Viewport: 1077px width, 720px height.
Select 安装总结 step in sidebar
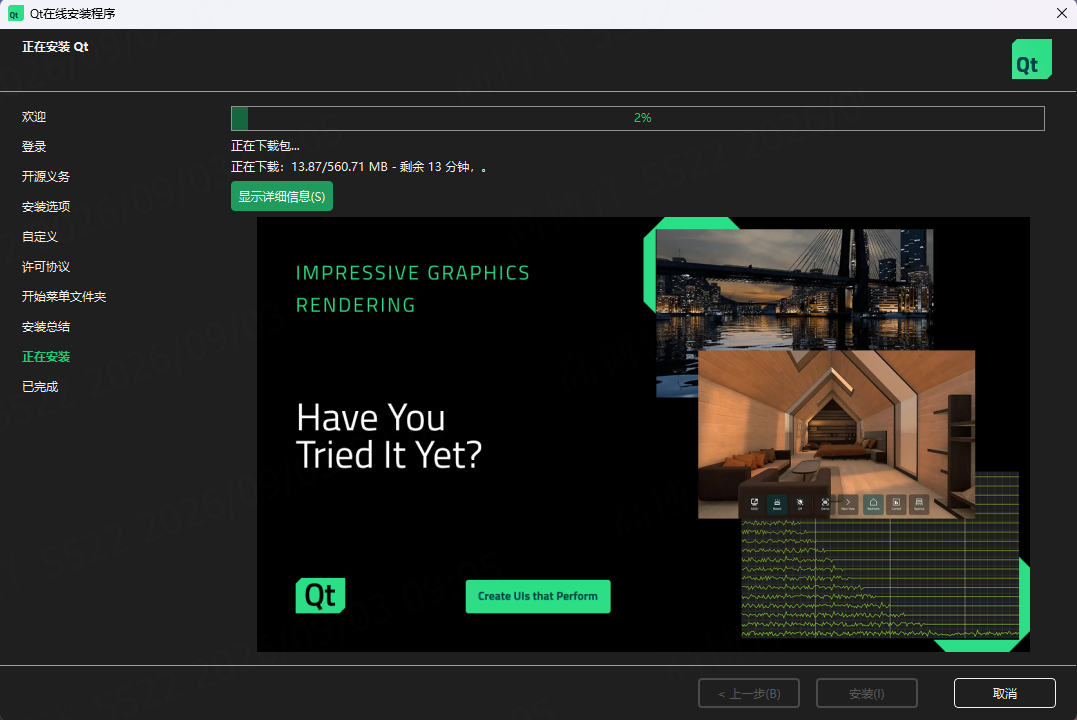pyautogui.click(x=45, y=326)
